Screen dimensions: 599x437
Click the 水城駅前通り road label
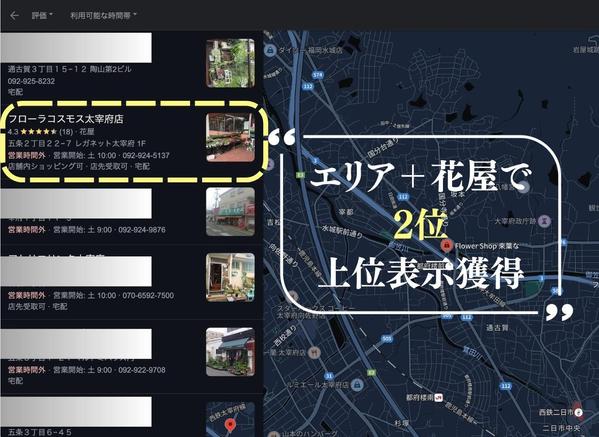point(342,231)
